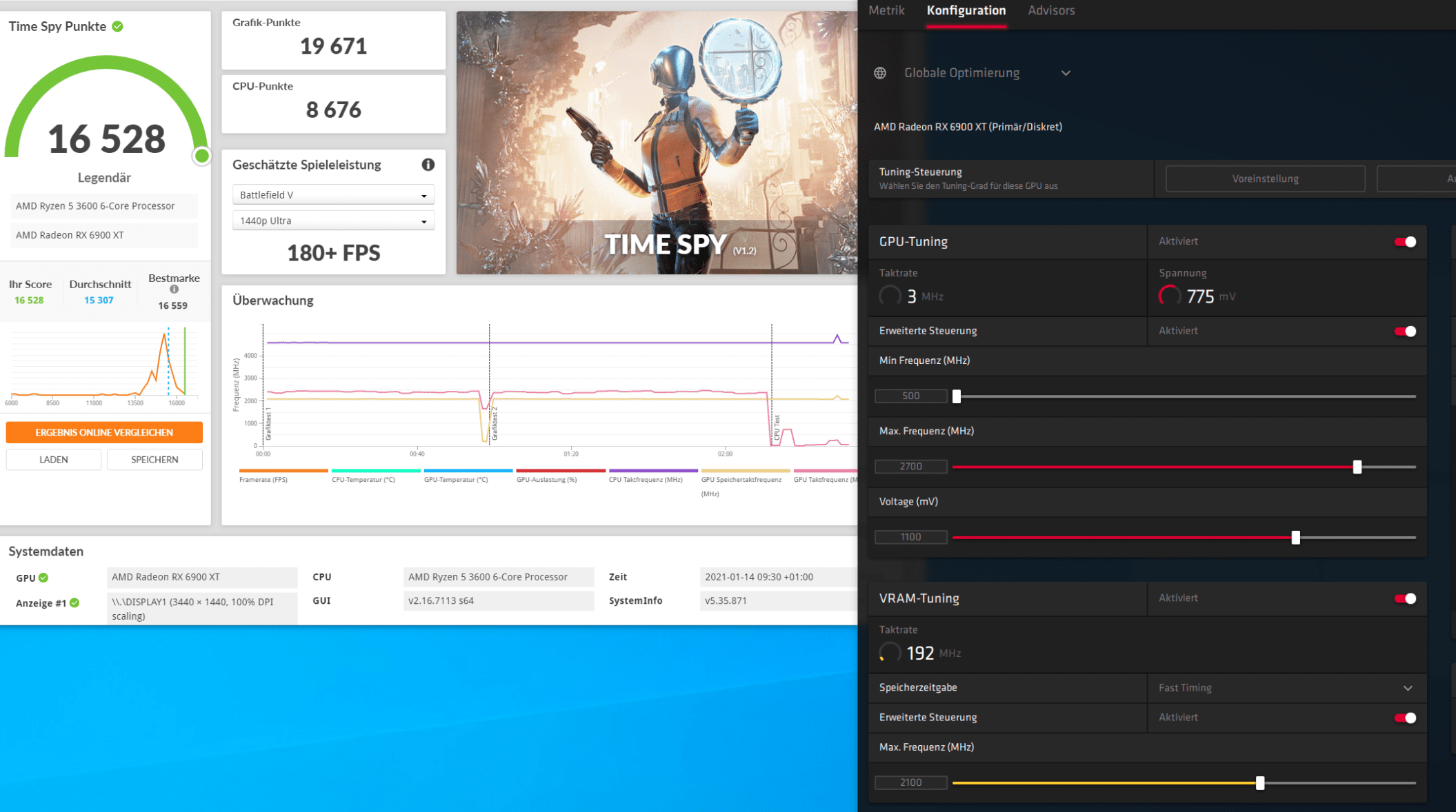Click the Grafik-Punkte score 19 671
The height and width of the screenshot is (812, 1456).
pyautogui.click(x=333, y=46)
